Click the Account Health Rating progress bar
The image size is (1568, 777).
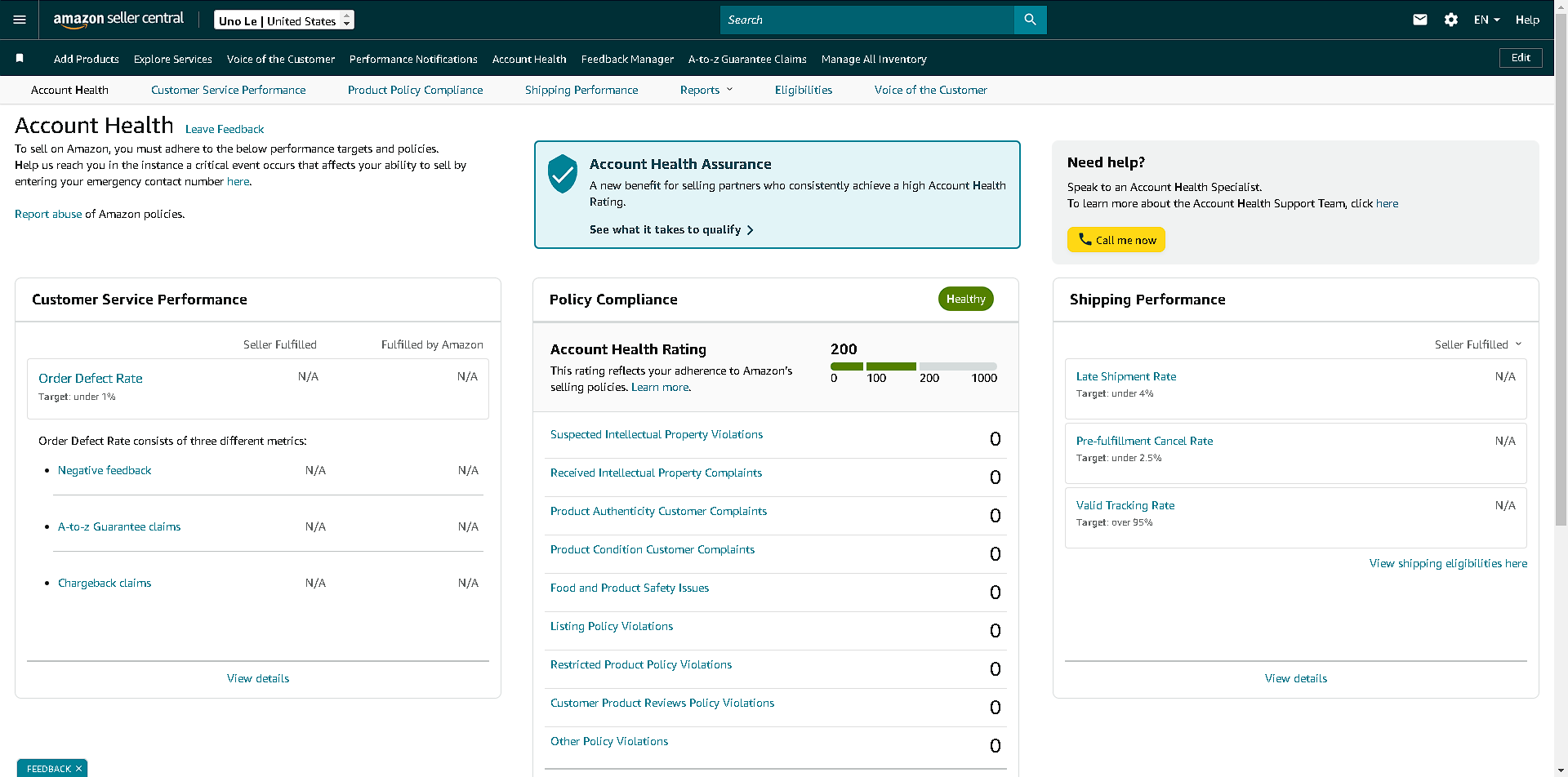(914, 366)
